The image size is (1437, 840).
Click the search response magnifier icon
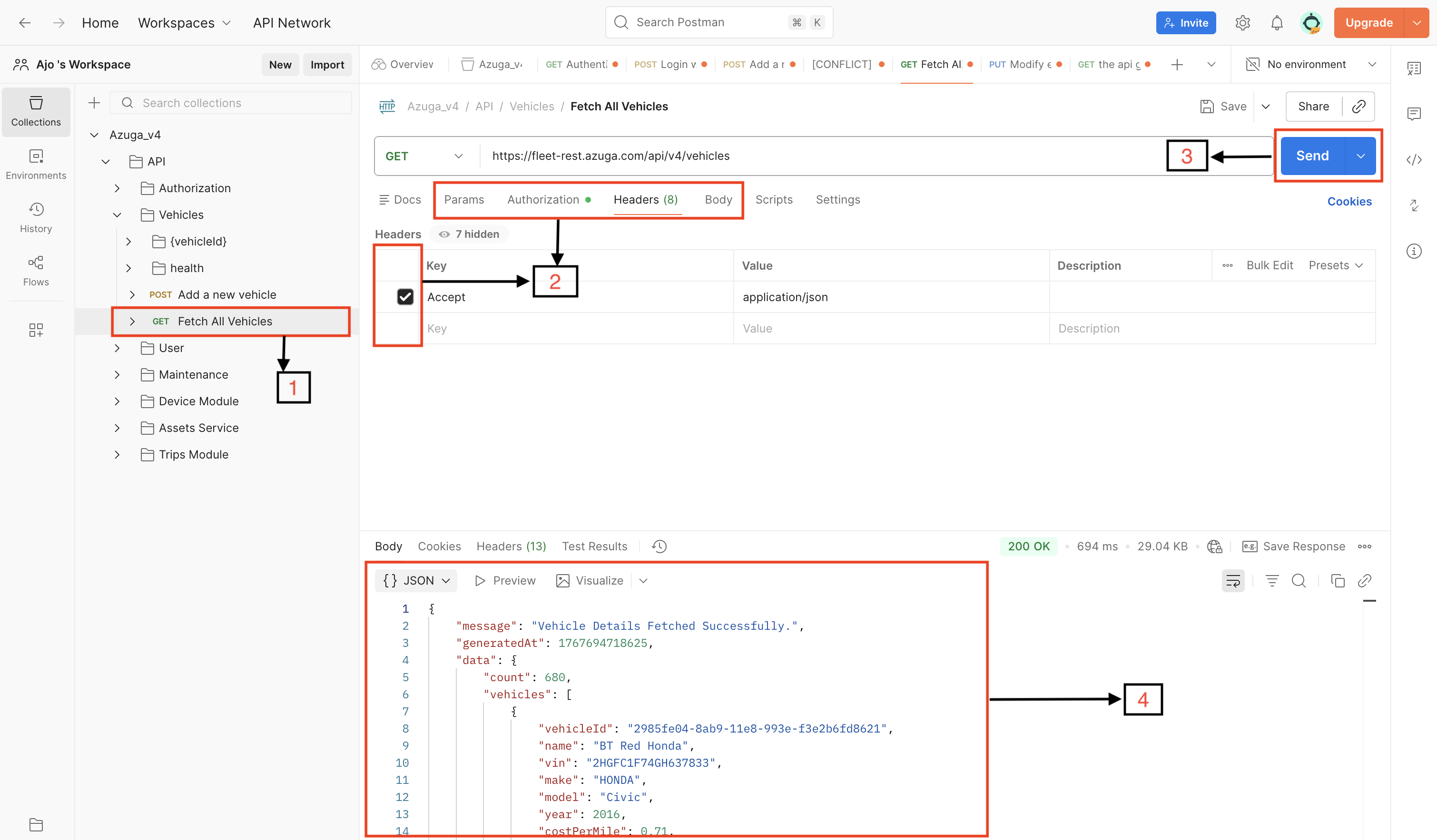(x=1299, y=581)
